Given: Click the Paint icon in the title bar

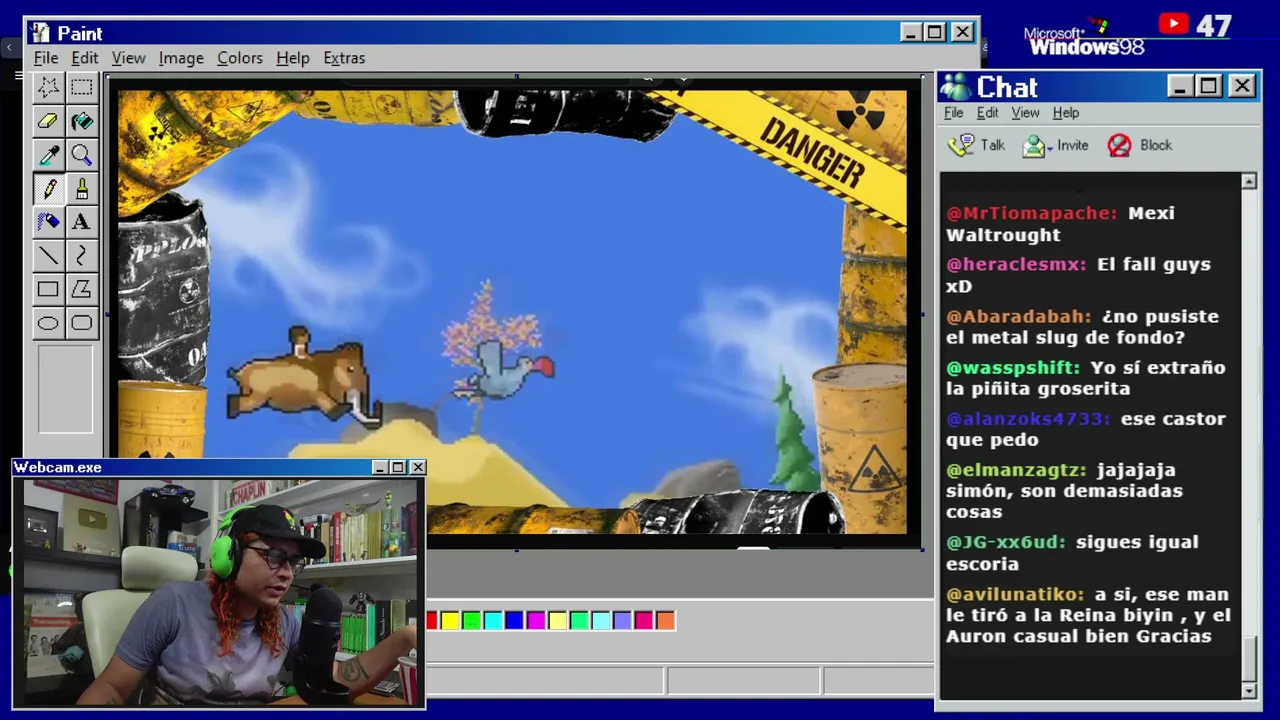Looking at the screenshot, I should click(40, 33).
